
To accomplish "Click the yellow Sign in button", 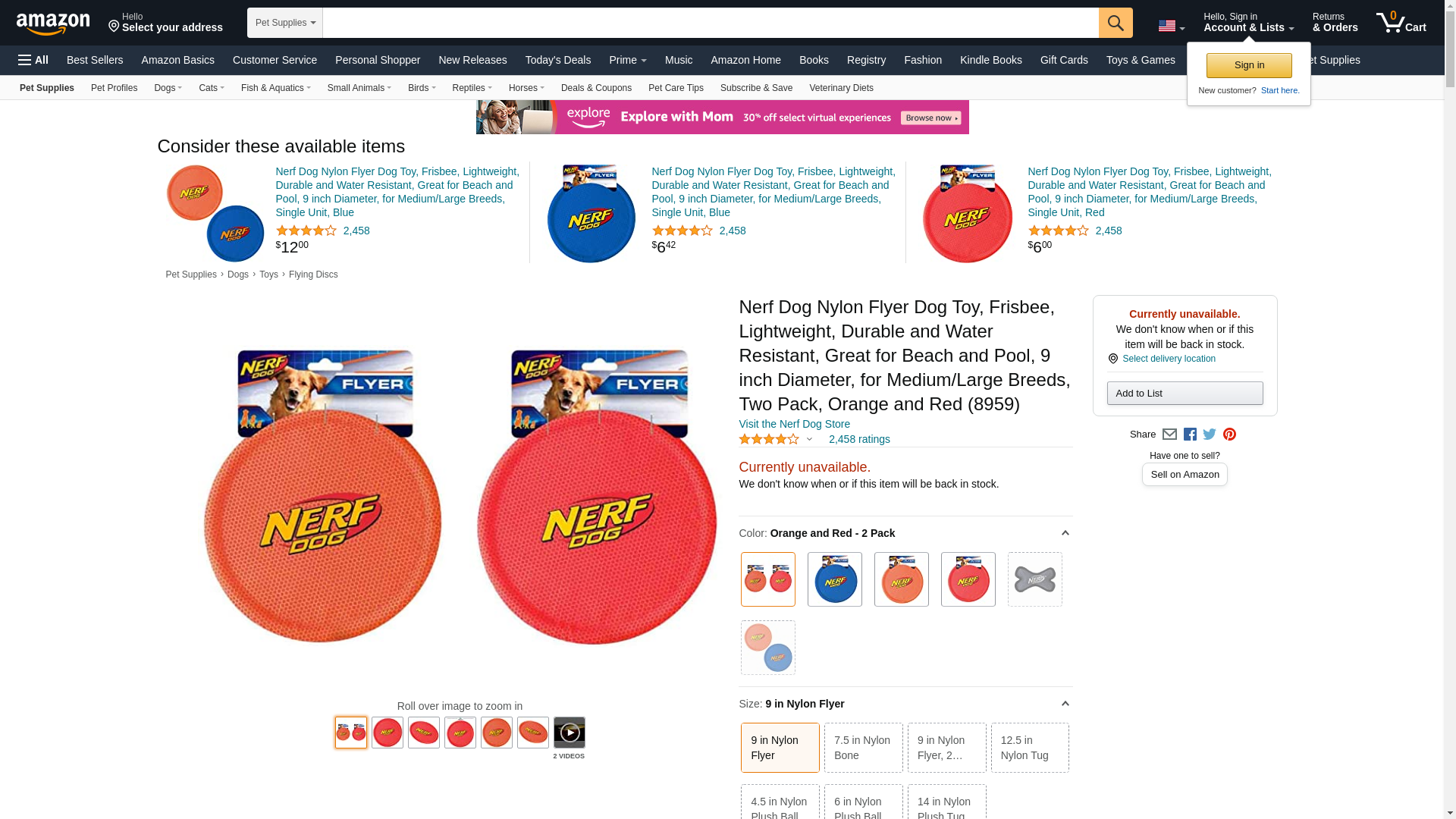I will tap(1249, 65).
